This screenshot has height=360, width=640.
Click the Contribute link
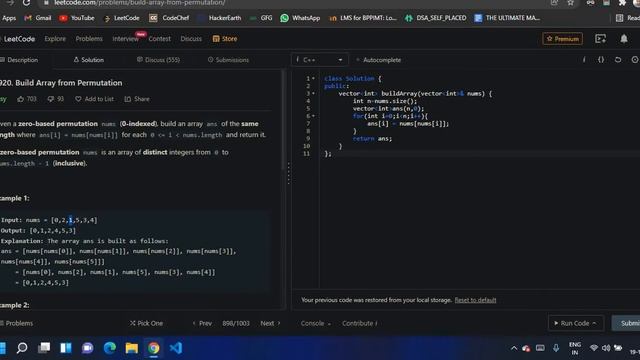click(x=360, y=323)
